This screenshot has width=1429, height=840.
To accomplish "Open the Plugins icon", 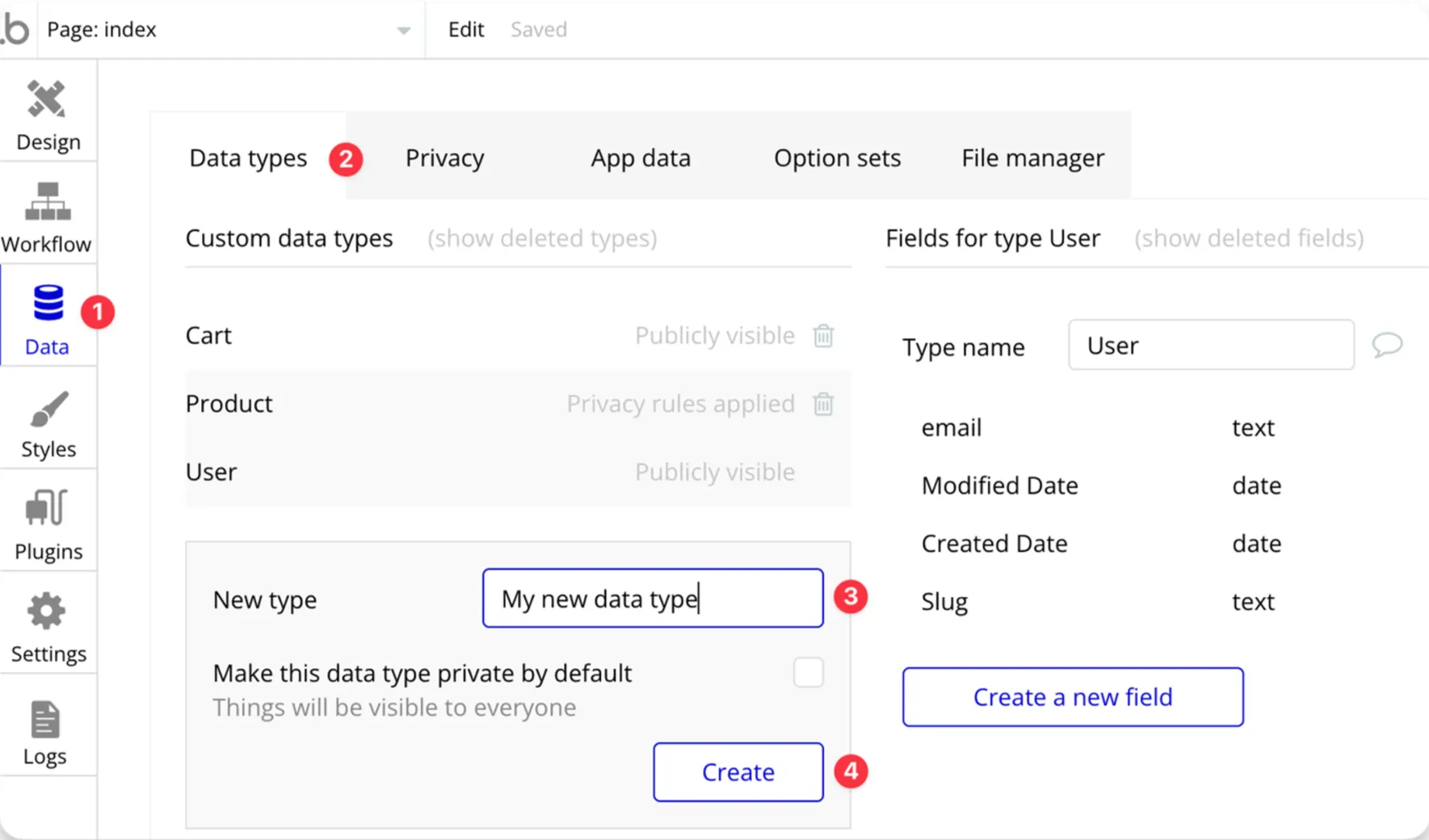I will coord(47,508).
